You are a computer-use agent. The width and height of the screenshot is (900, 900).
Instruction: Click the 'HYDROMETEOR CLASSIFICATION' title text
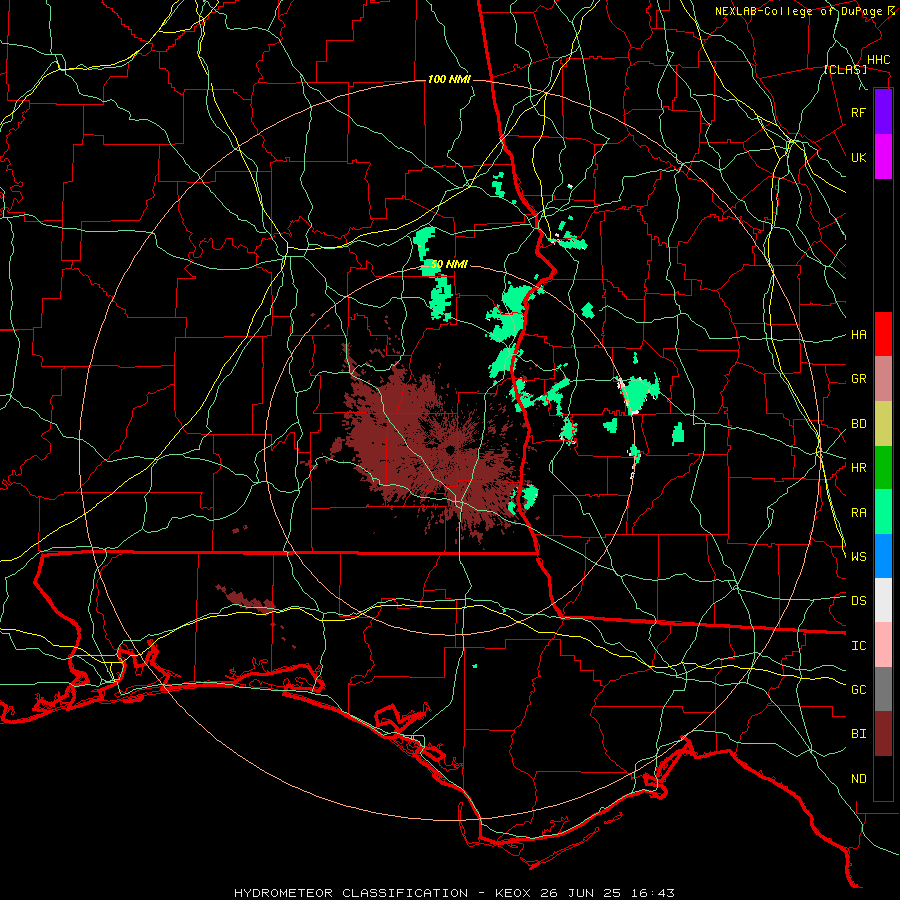click(351, 893)
